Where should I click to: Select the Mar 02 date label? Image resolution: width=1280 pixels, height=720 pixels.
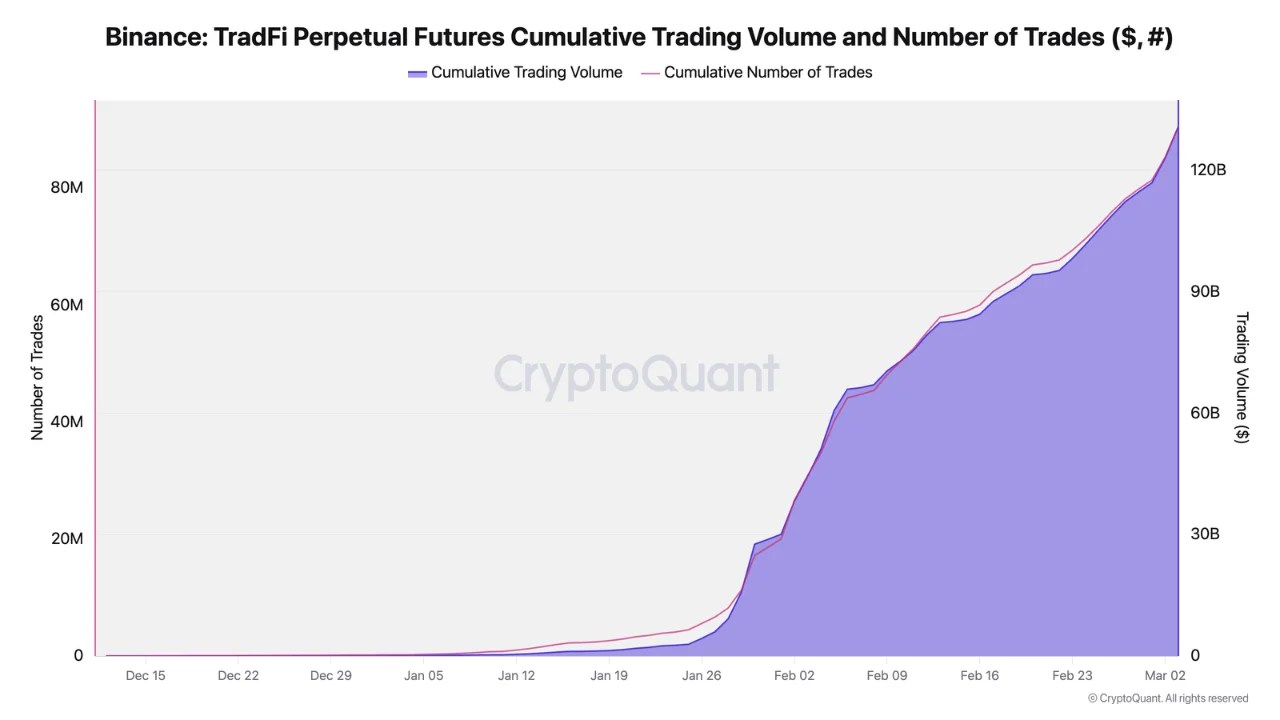(x=1165, y=676)
